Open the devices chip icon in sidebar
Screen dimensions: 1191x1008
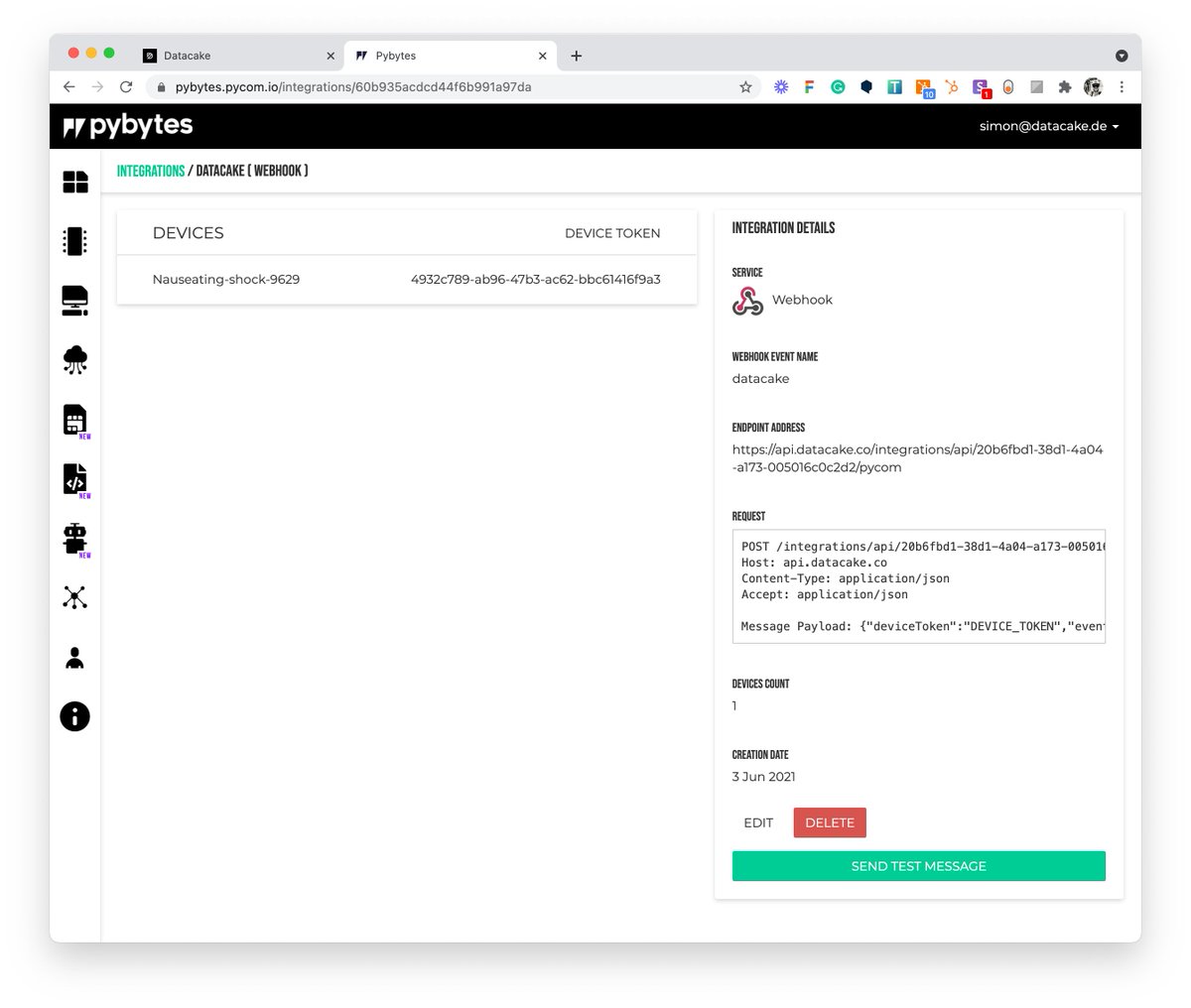tap(75, 241)
